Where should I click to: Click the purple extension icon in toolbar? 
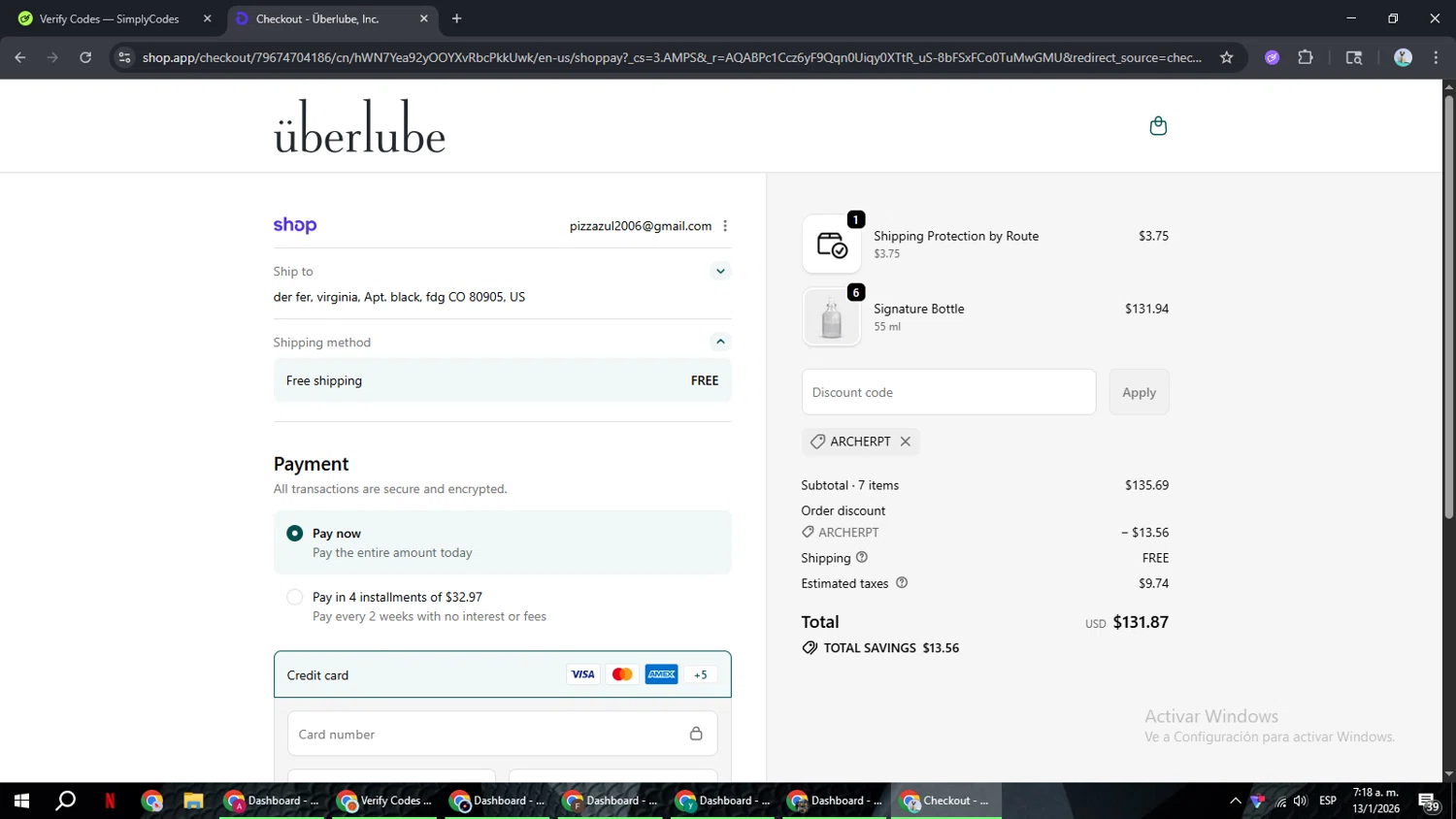point(1273,57)
